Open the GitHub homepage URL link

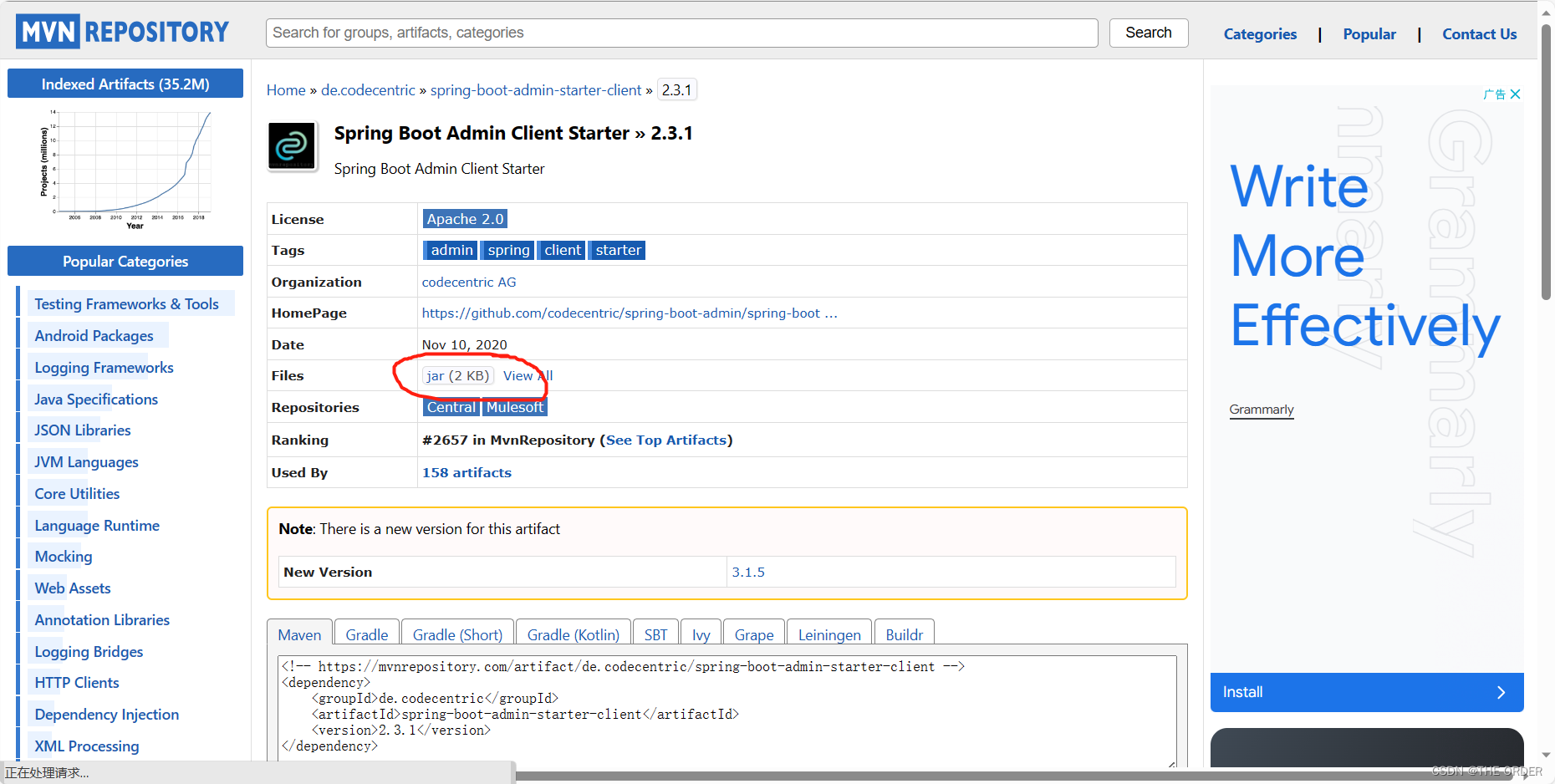pos(630,313)
